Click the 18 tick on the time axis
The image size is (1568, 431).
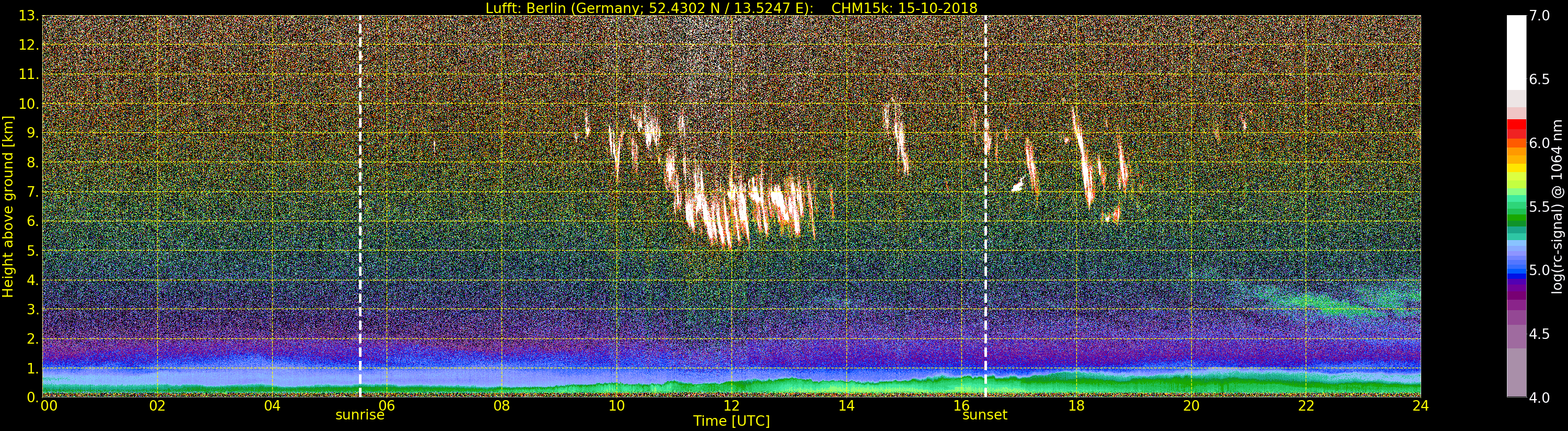pyautogui.click(x=1076, y=406)
